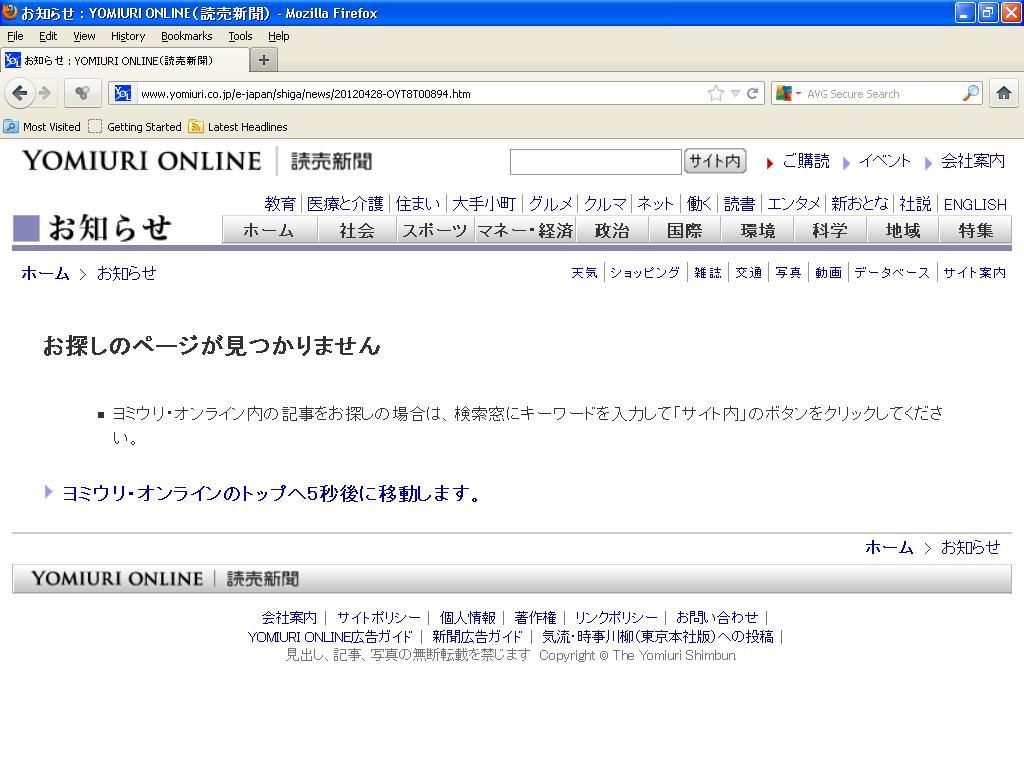Open the 教育 category link
Screen dimensions: 1024x768
[x=280, y=204]
